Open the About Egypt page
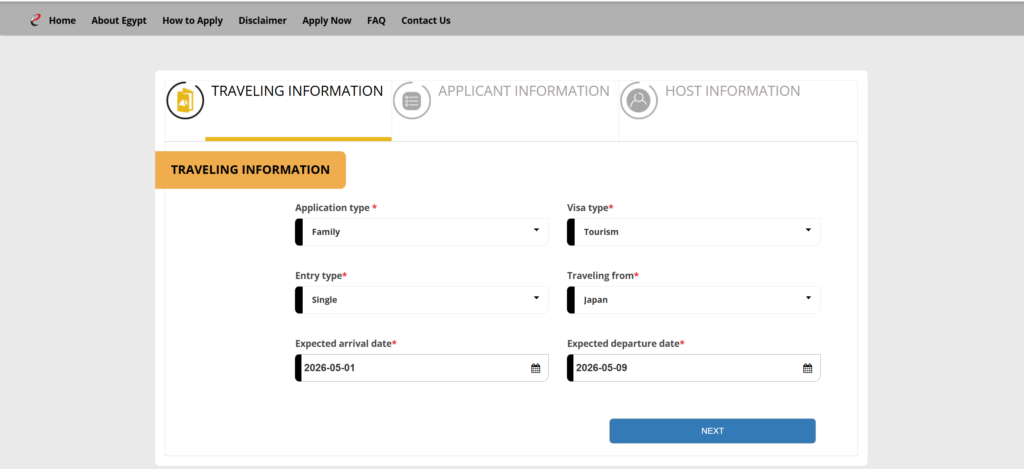The height and width of the screenshot is (469, 1024). pos(119,20)
